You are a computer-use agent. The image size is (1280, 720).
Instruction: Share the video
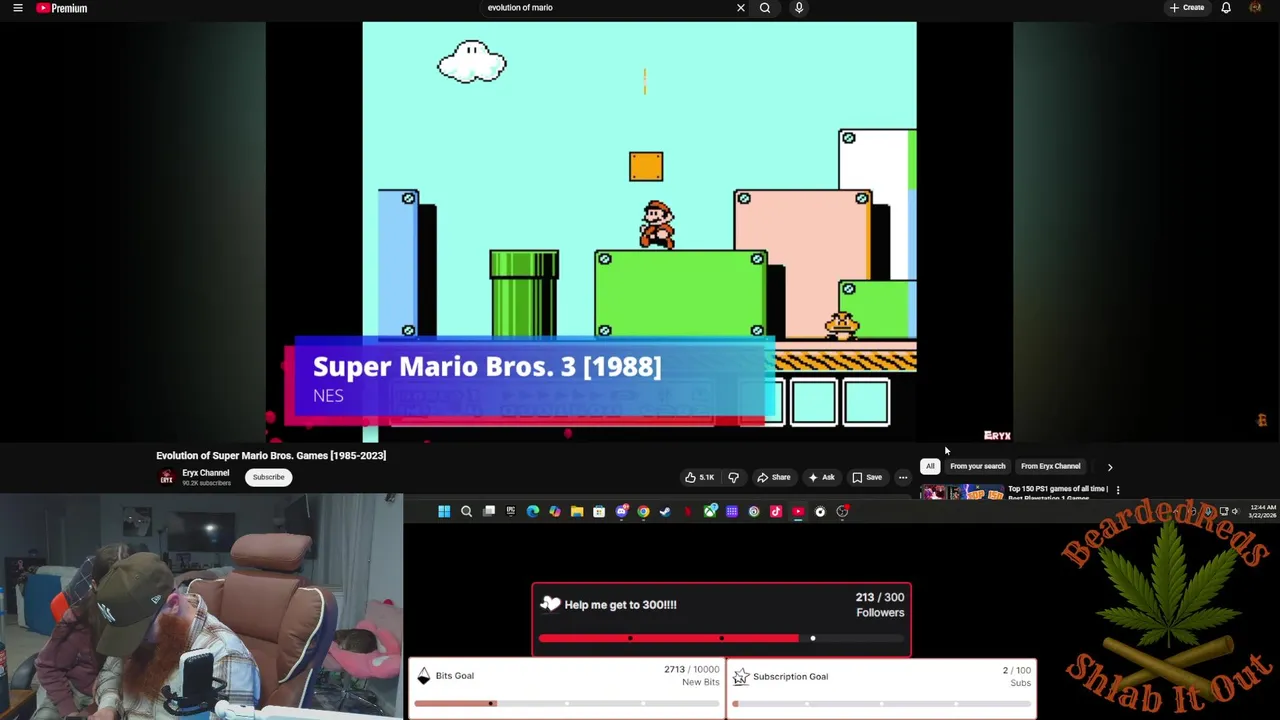(774, 478)
